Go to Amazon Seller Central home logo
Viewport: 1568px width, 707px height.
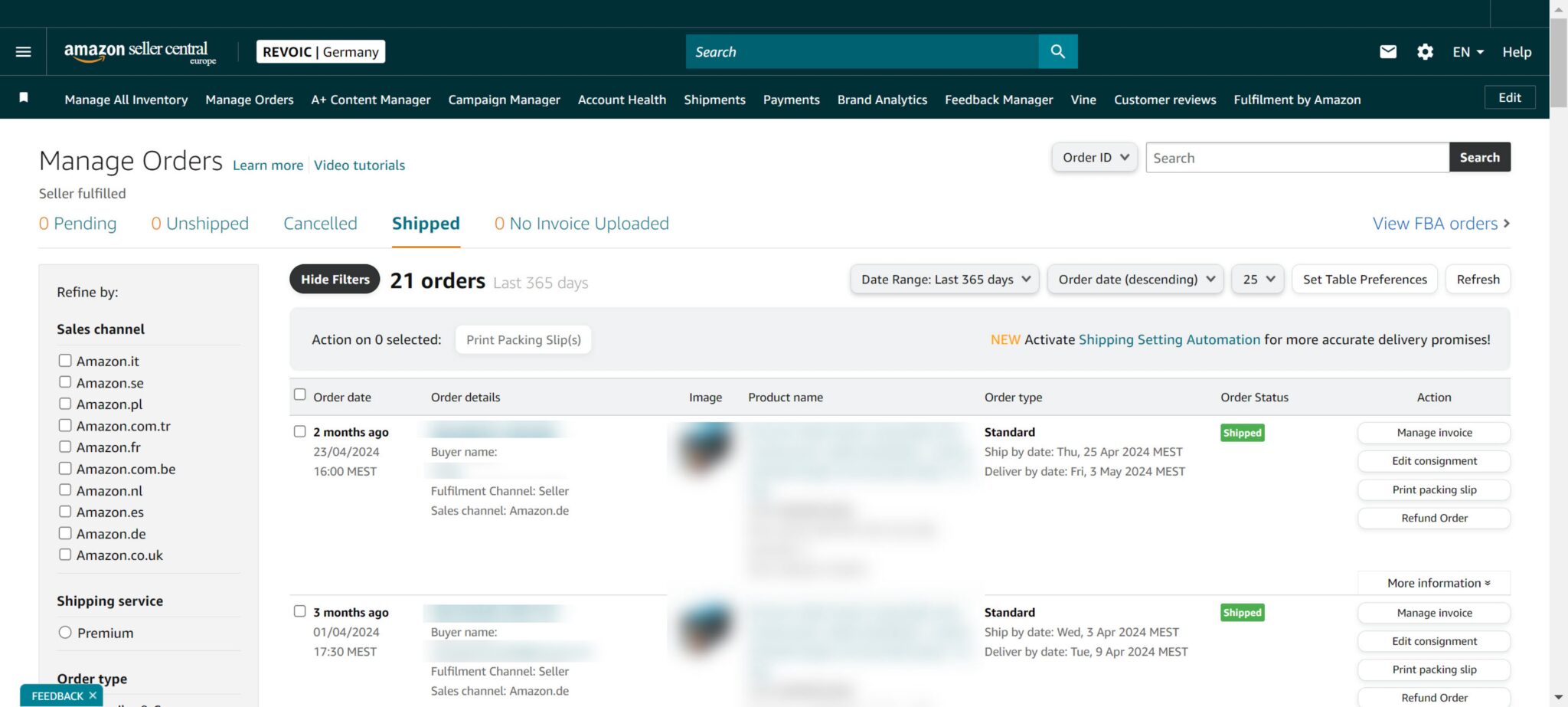point(140,52)
